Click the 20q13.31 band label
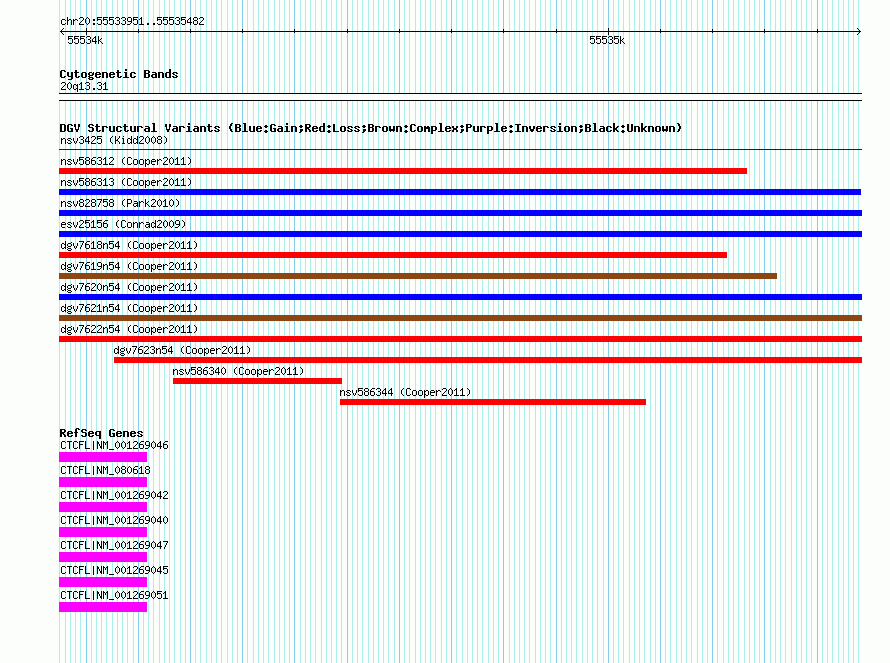 click(x=84, y=86)
